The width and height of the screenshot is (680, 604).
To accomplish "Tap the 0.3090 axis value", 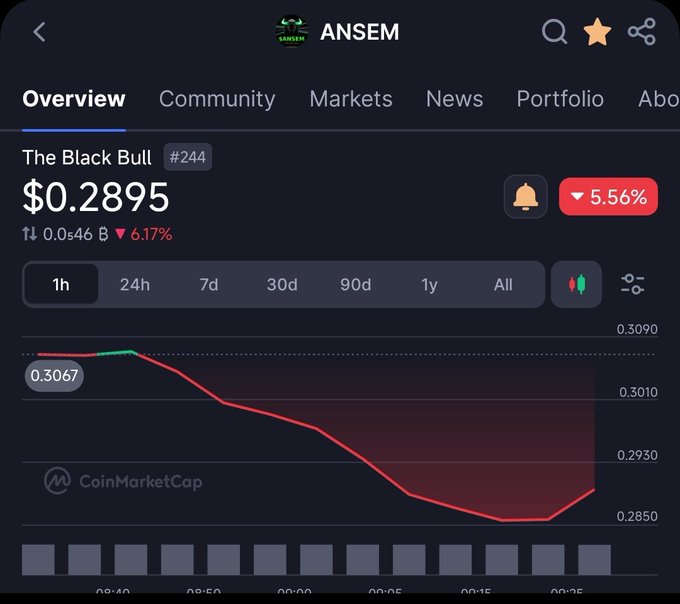I will coord(637,329).
